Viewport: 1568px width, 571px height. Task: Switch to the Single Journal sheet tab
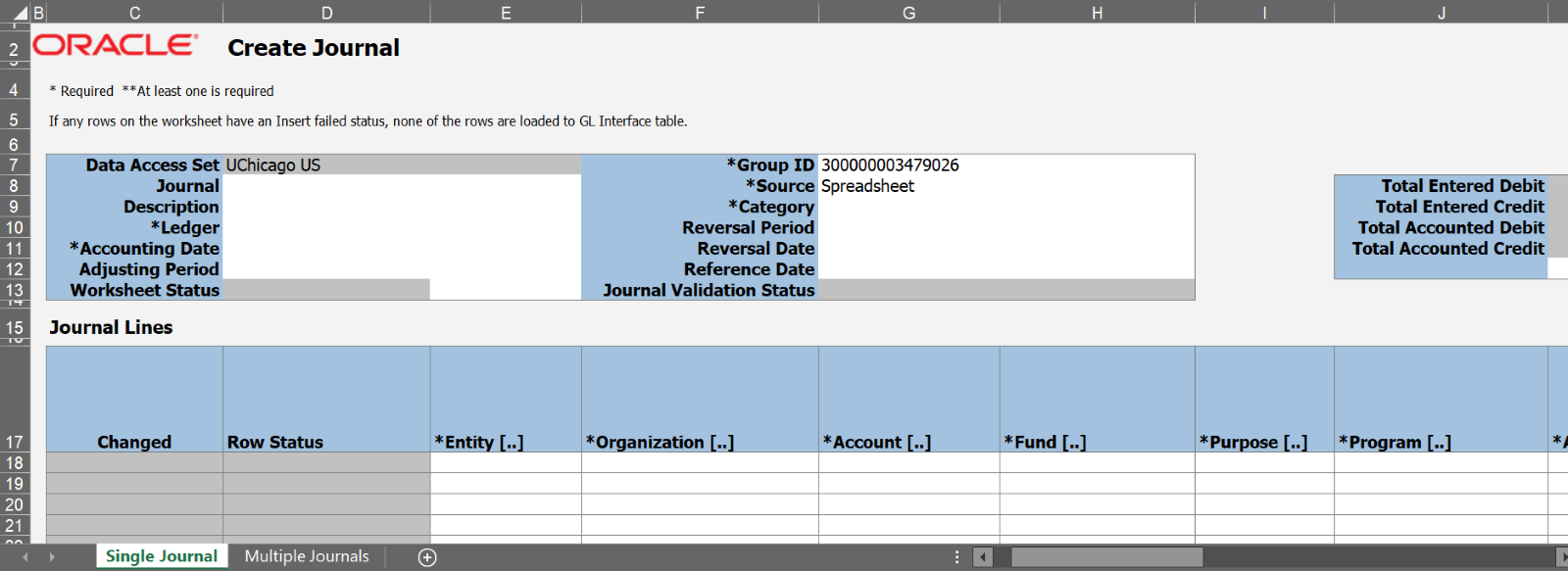click(x=162, y=556)
